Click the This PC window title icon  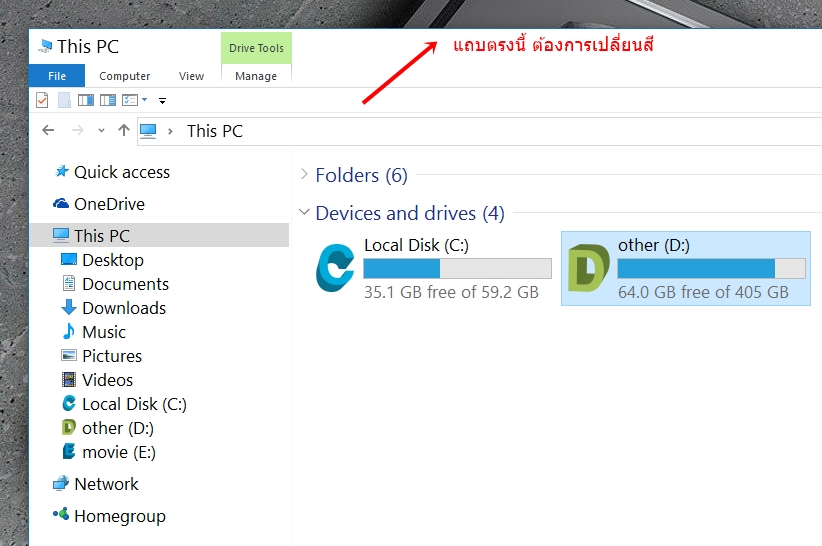point(46,46)
